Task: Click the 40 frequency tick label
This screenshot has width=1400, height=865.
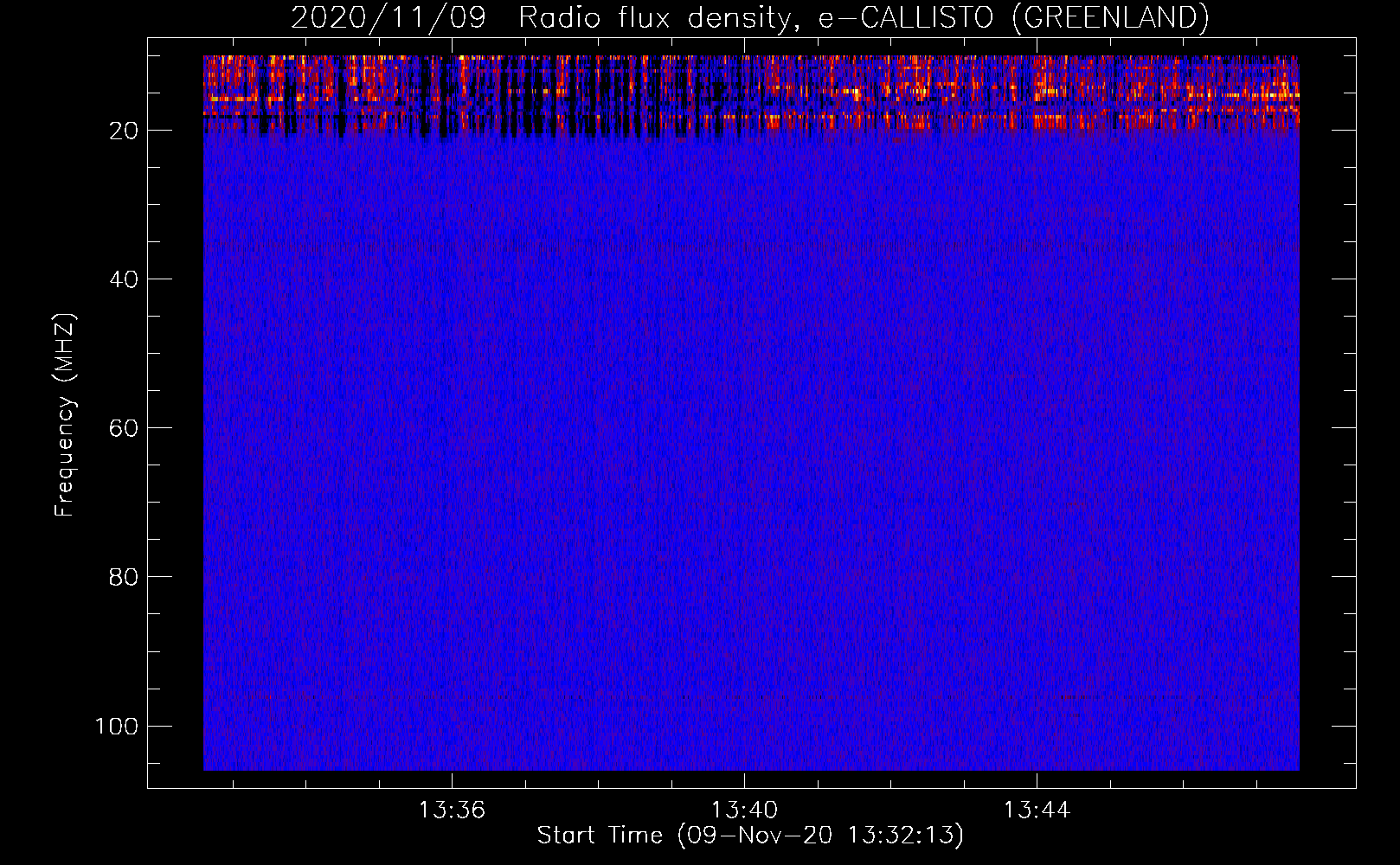Action: (x=124, y=279)
